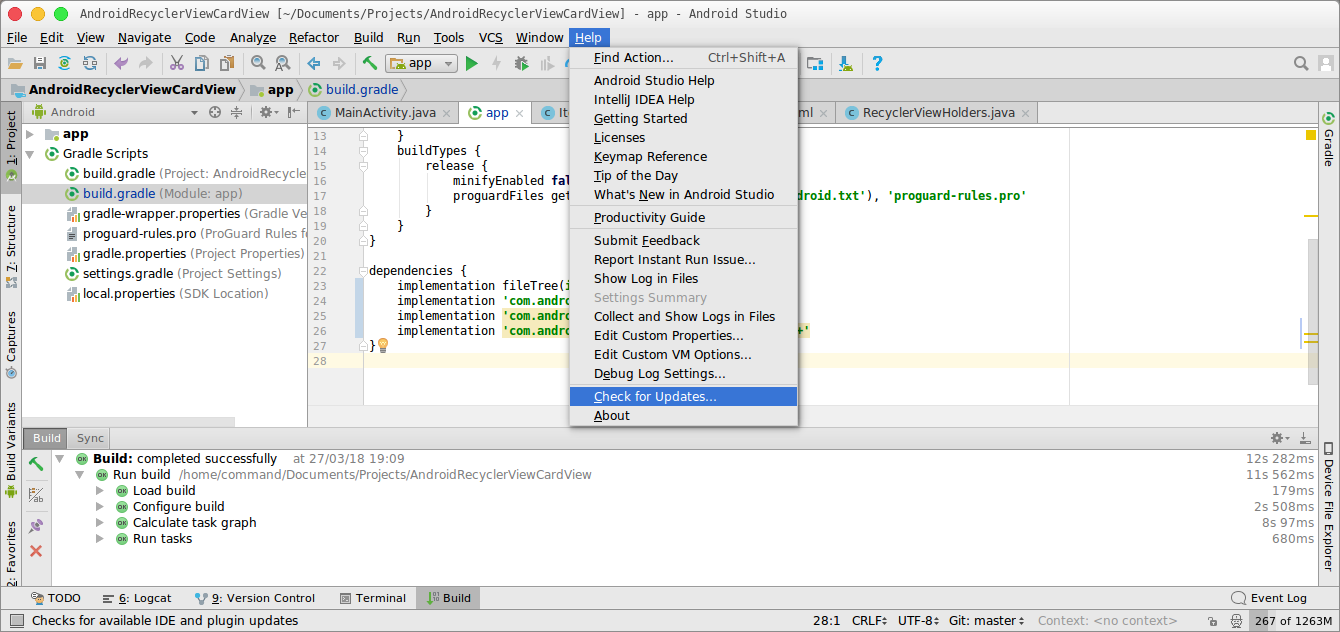Screen dimensions: 1340x632
Task: Open the AVD Manager icon
Action: [815, 62]
